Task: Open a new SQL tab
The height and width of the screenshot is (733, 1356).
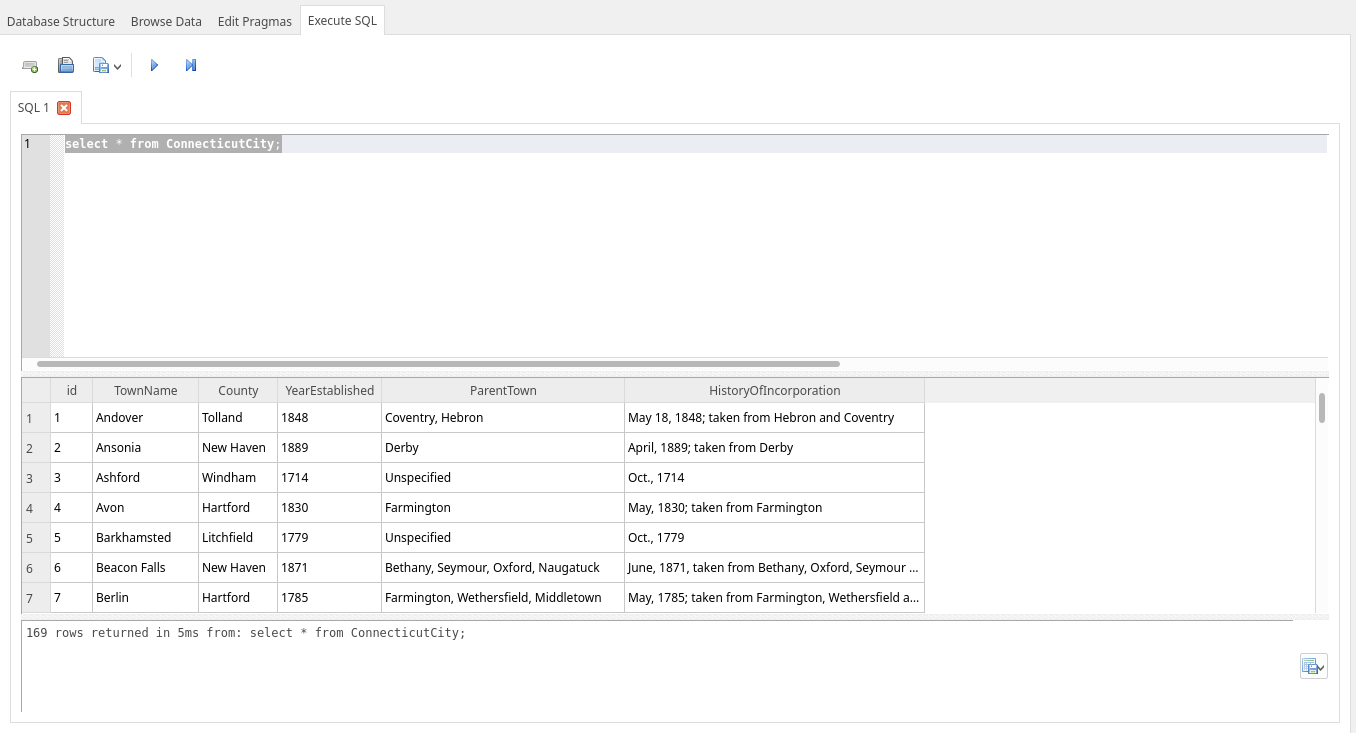Action: 30,66
